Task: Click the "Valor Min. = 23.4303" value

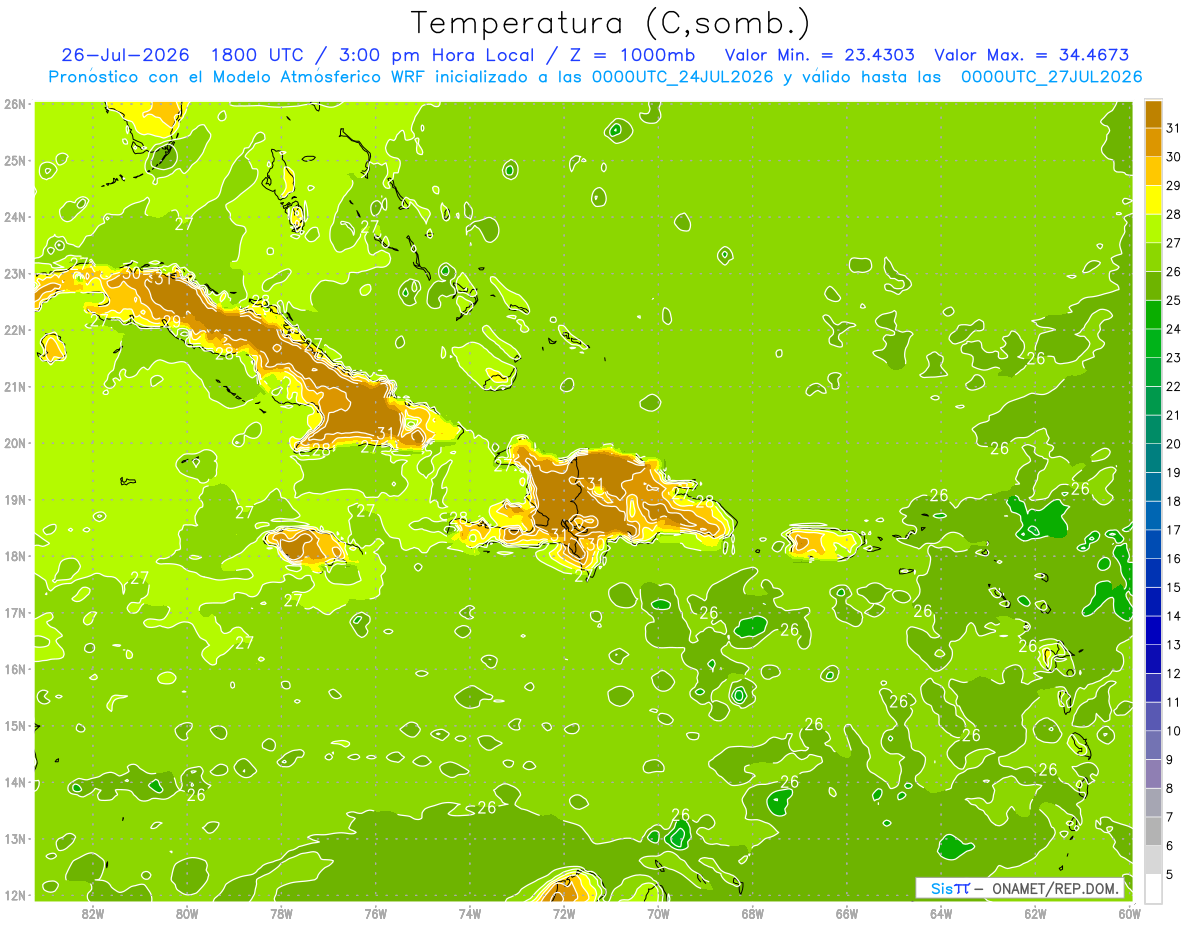Action: pos(820,55)
